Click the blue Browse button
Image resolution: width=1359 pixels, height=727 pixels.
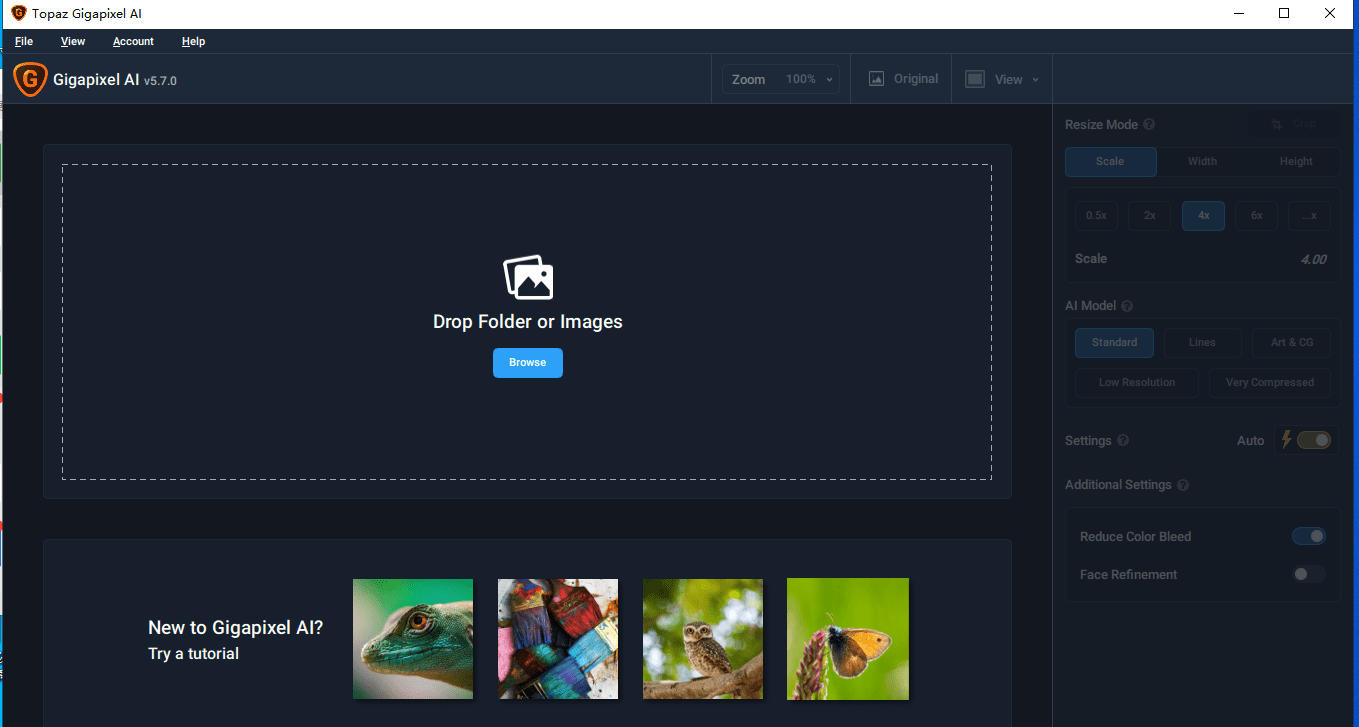tap(527, 363)
